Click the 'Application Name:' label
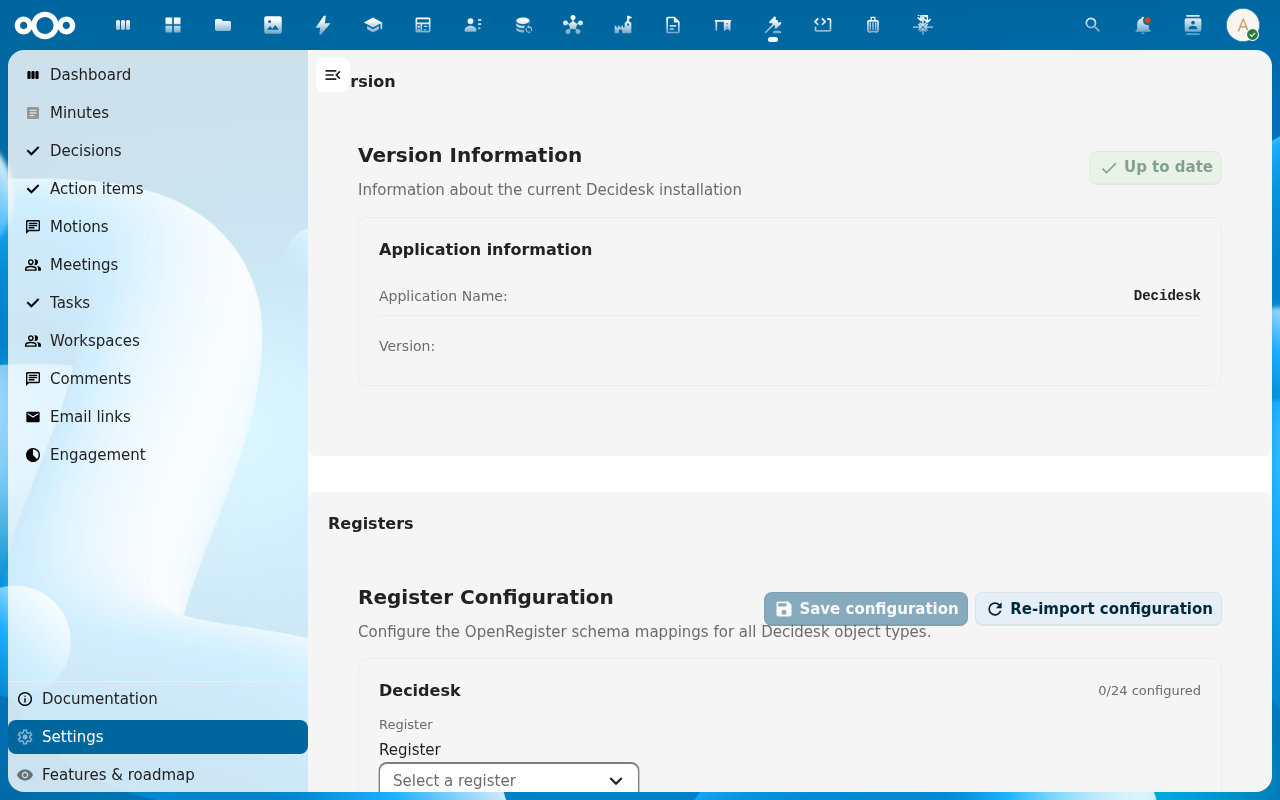1280x800 pixels. point(443,296)
